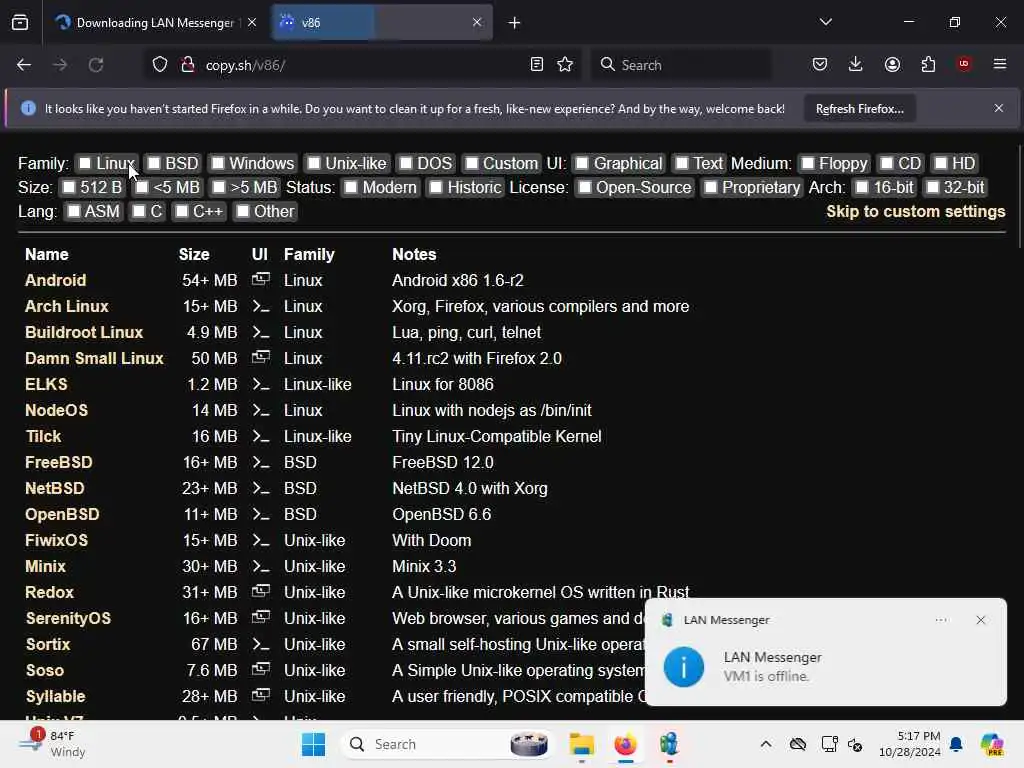
Task: Click the 'Linux for 8086' note
Action: point(443,385)
